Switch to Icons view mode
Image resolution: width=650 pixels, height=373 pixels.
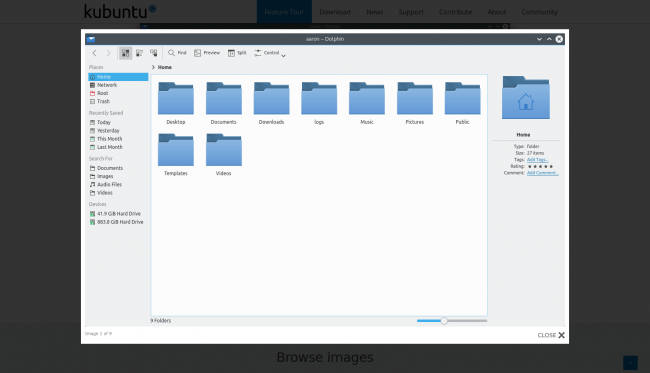[125, 53]
